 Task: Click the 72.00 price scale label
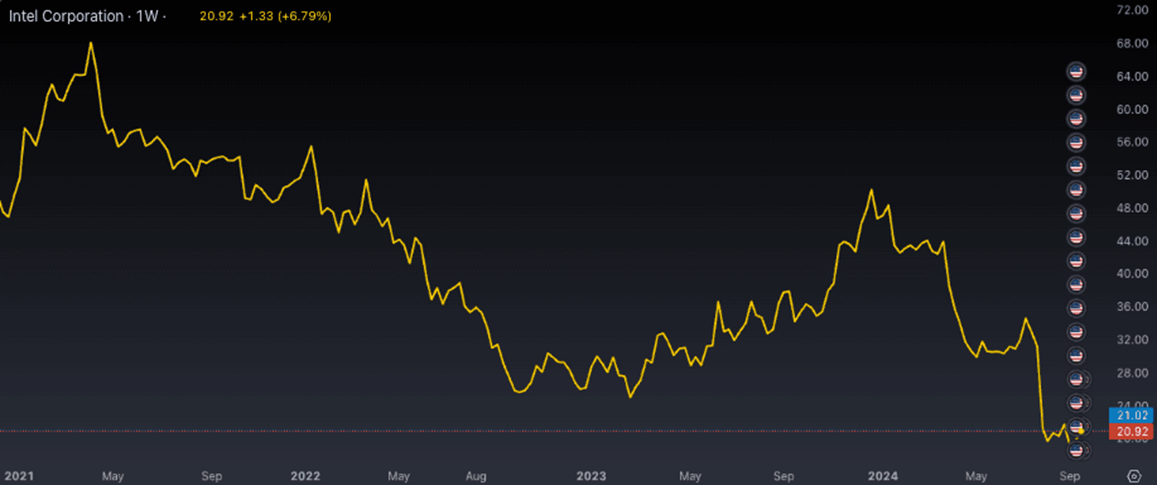(x=1131, y=10)
